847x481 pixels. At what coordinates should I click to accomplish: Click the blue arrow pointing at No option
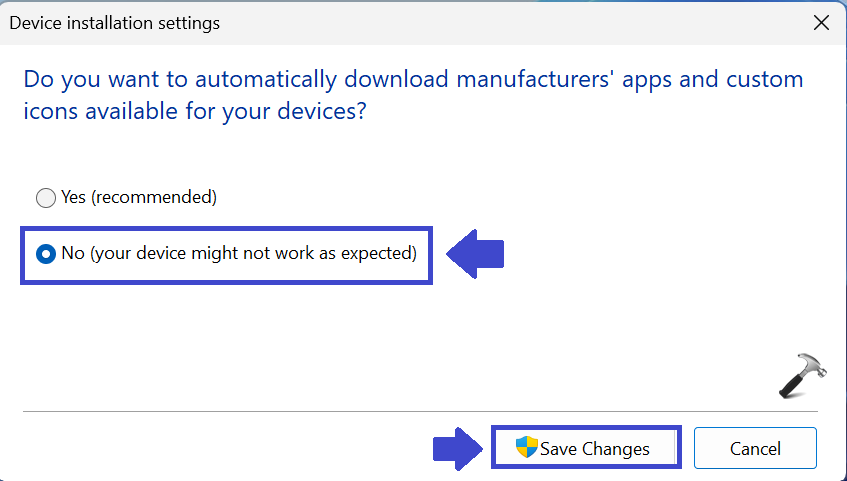click(475, 253)
